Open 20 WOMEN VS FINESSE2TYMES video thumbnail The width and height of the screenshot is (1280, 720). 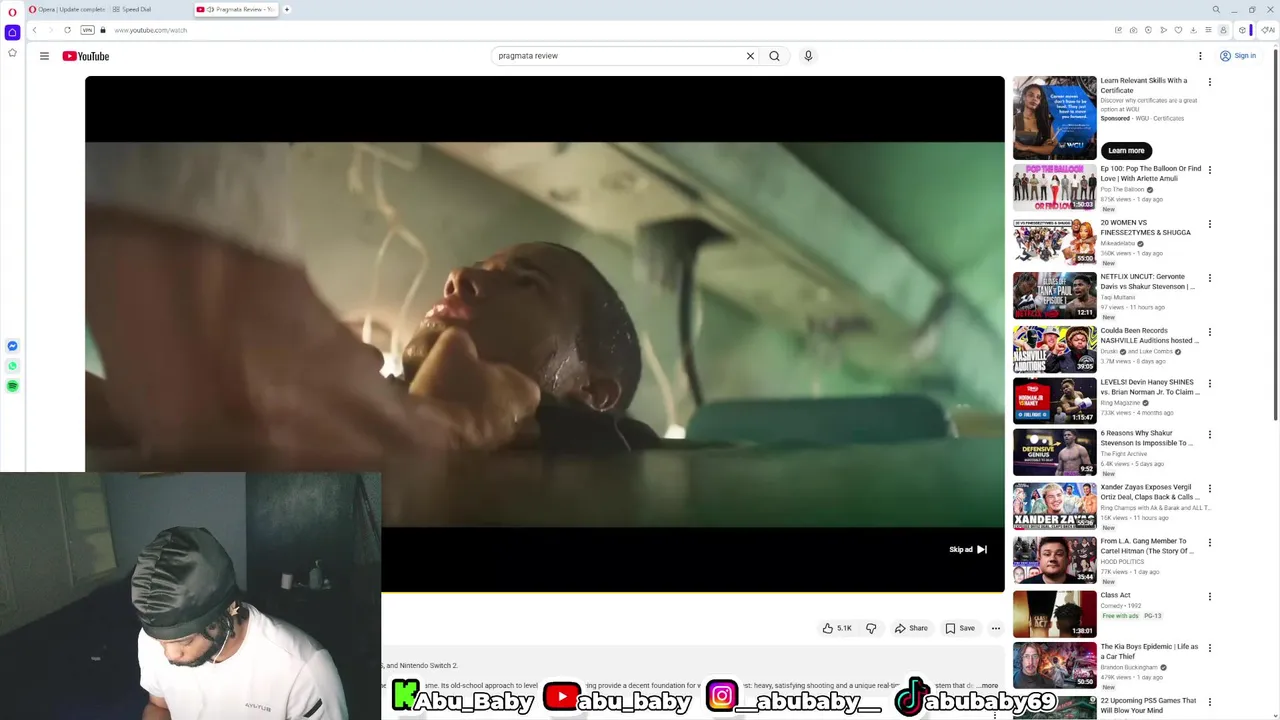point(1054,242)
